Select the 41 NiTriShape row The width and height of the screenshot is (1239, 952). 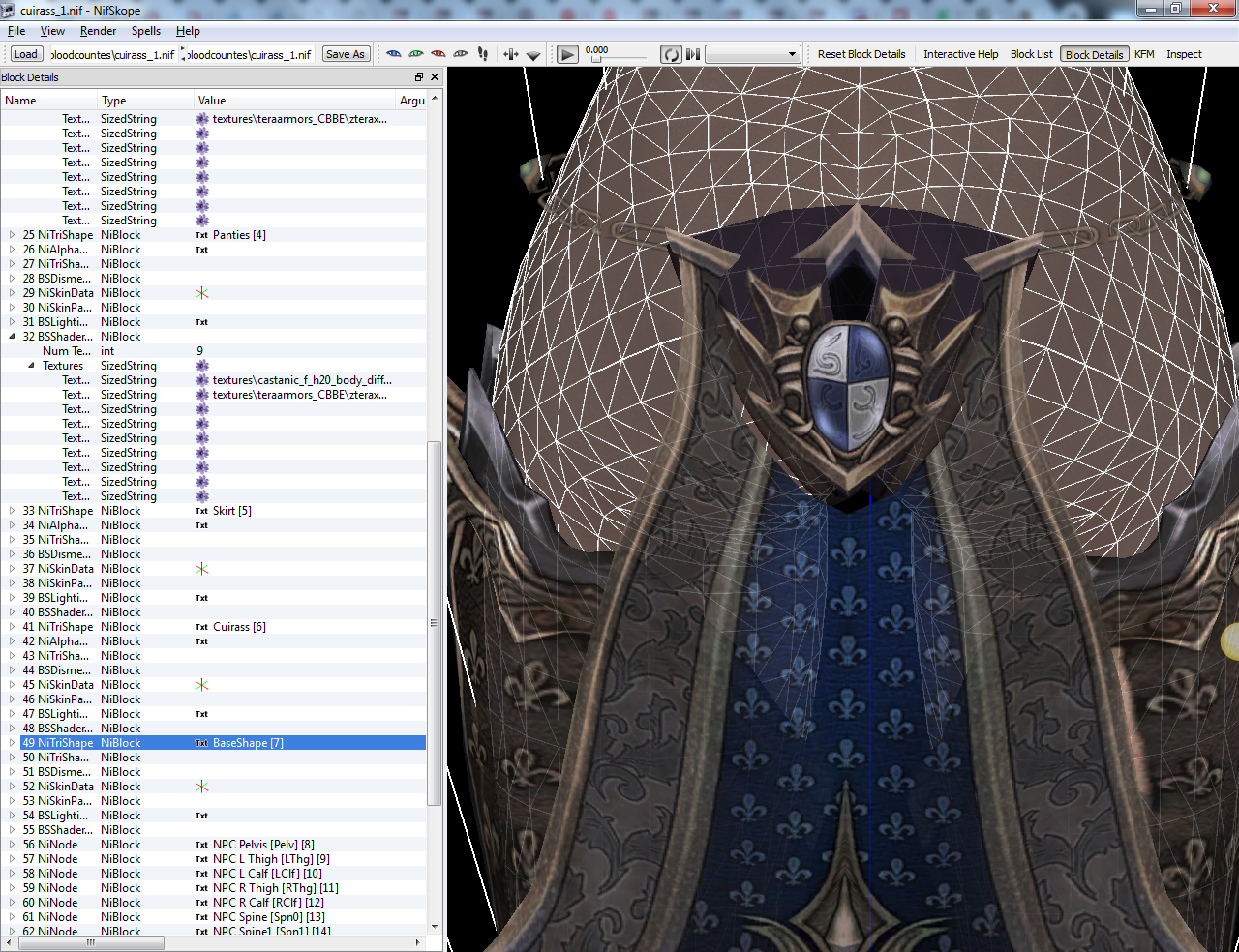click(x=213, y=627)
